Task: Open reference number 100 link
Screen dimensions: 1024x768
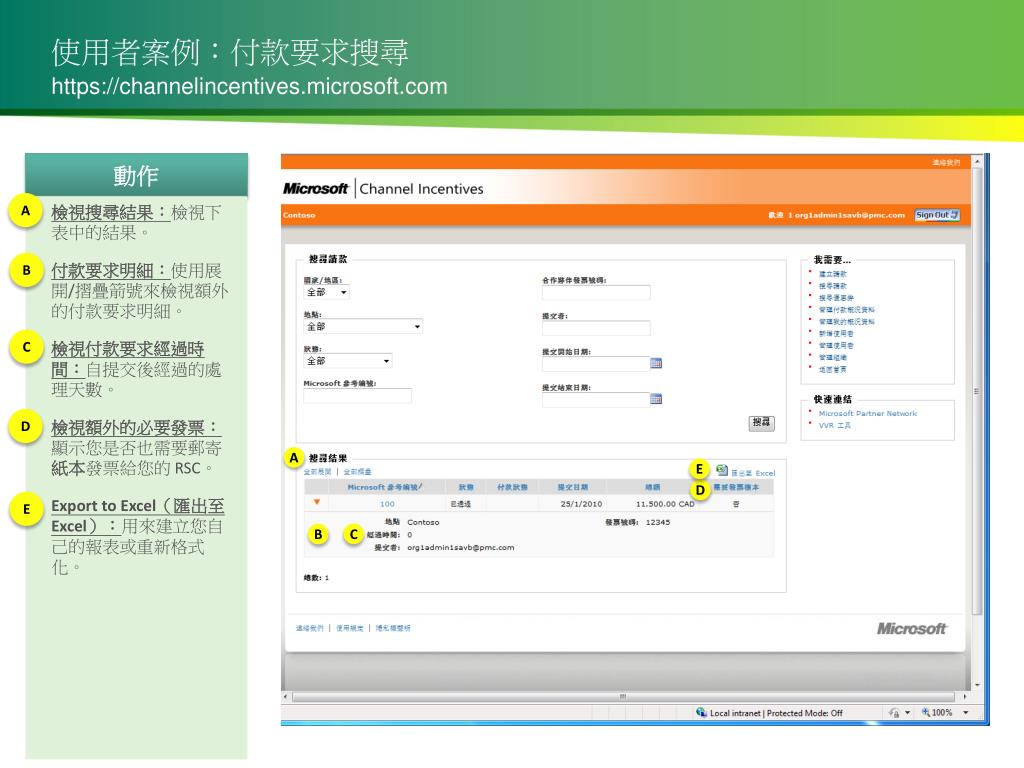Action: pos(387,504)
